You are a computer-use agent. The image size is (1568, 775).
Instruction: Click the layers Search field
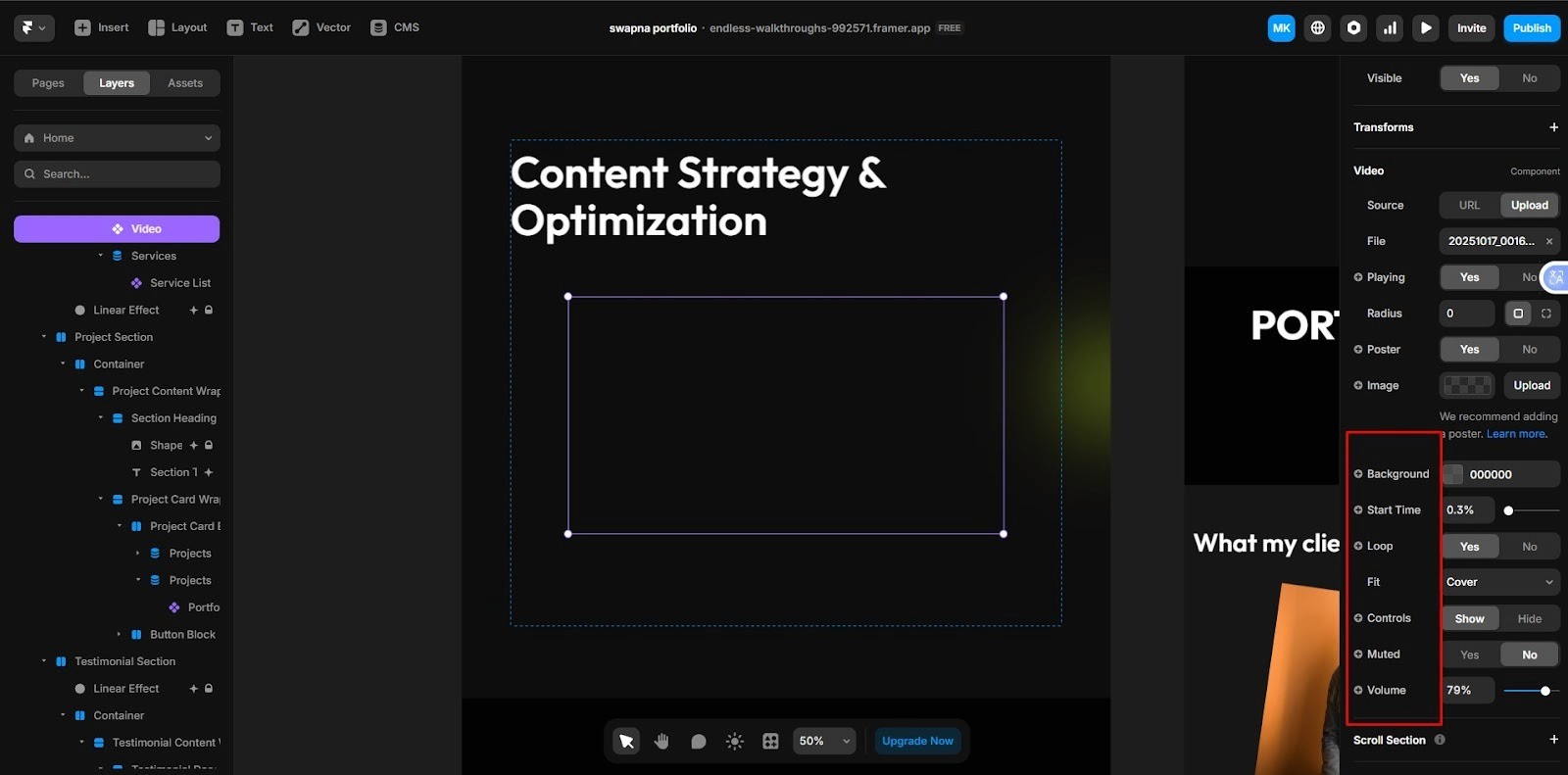[117, 173]
